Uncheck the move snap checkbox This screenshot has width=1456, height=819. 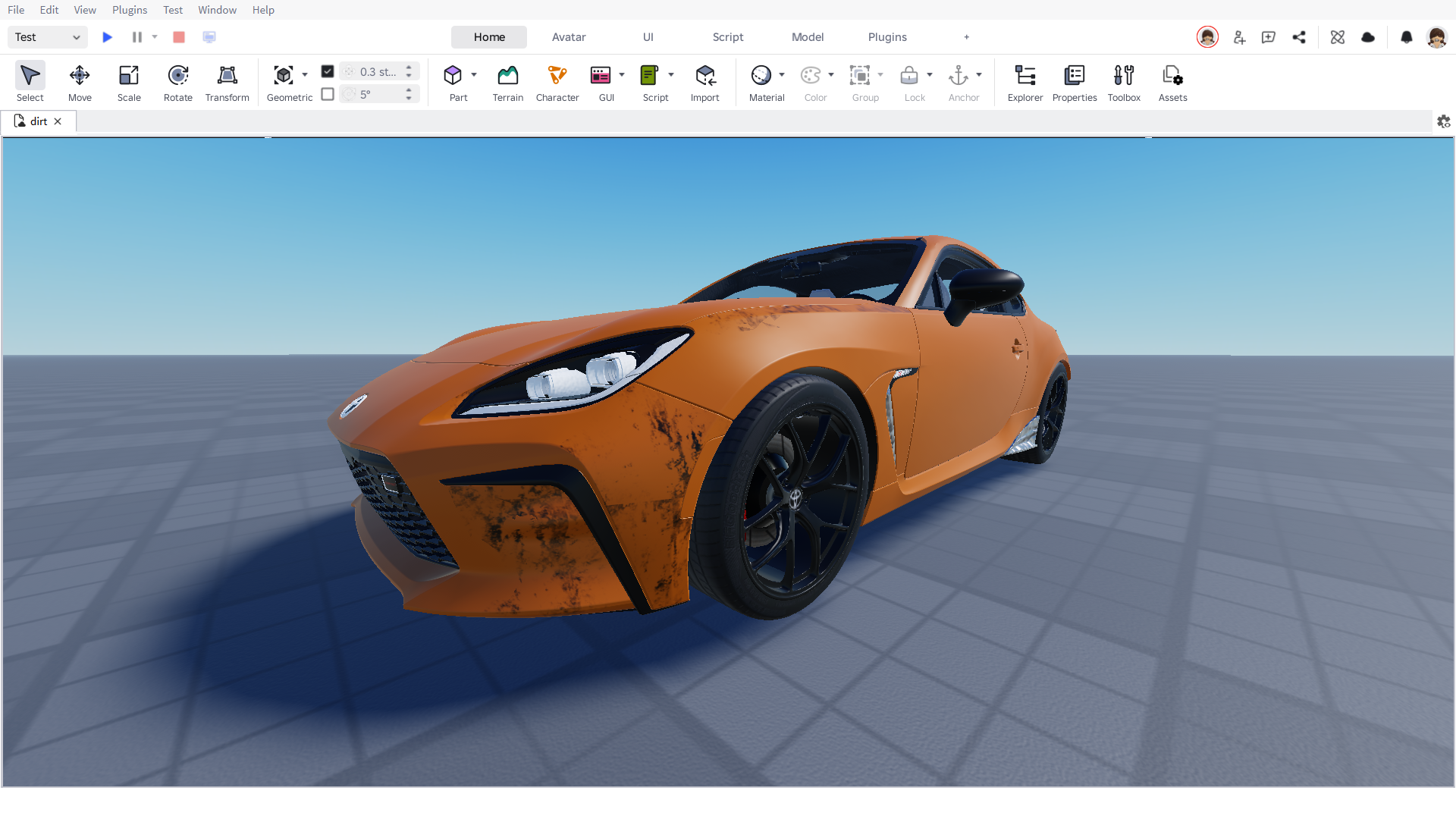(x=328, y=71)
